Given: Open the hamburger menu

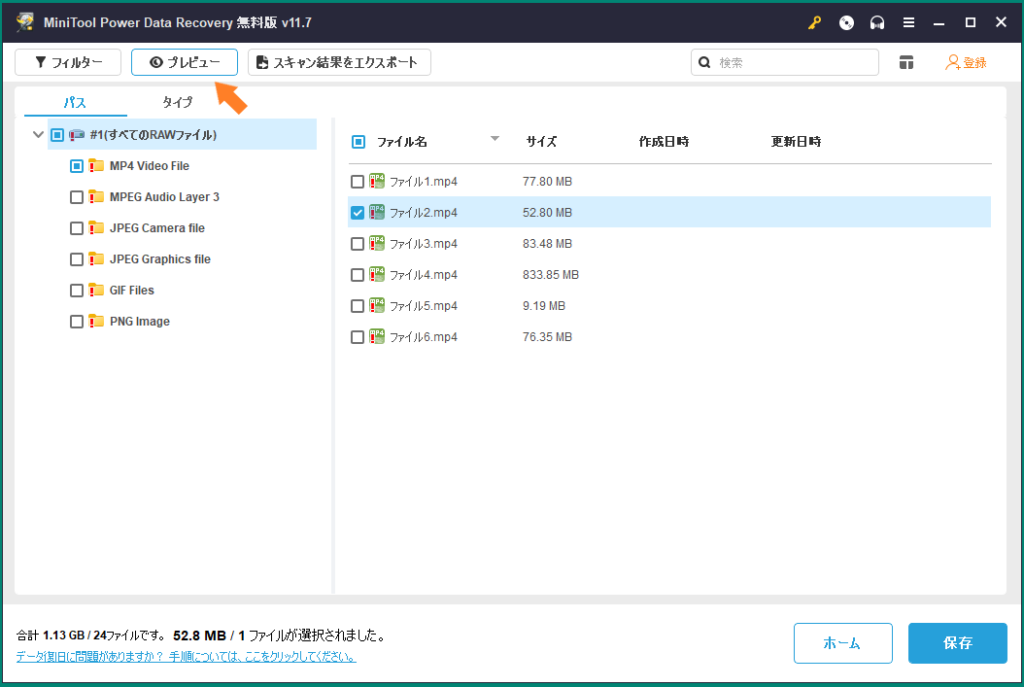Looking at the screenshot, I should [x=908, y=21].
